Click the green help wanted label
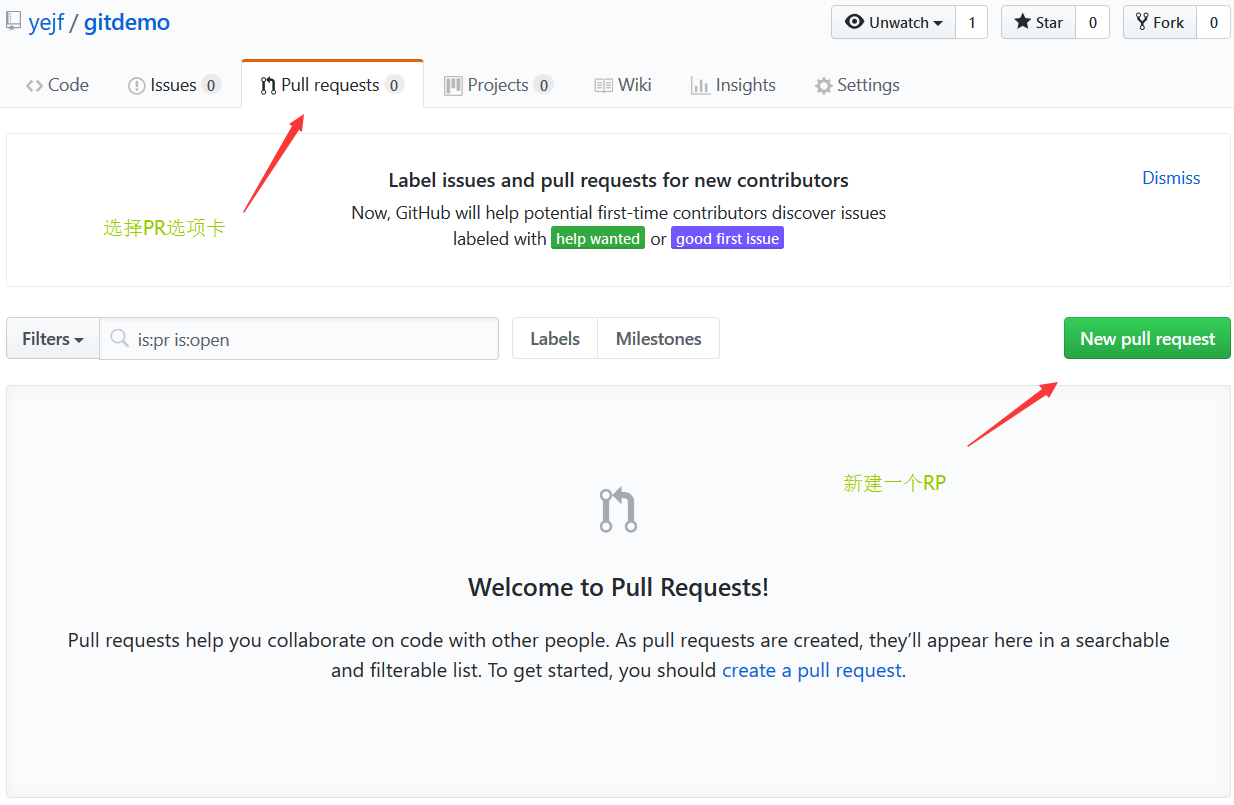 pyautogui.click(x=598, y=239)
